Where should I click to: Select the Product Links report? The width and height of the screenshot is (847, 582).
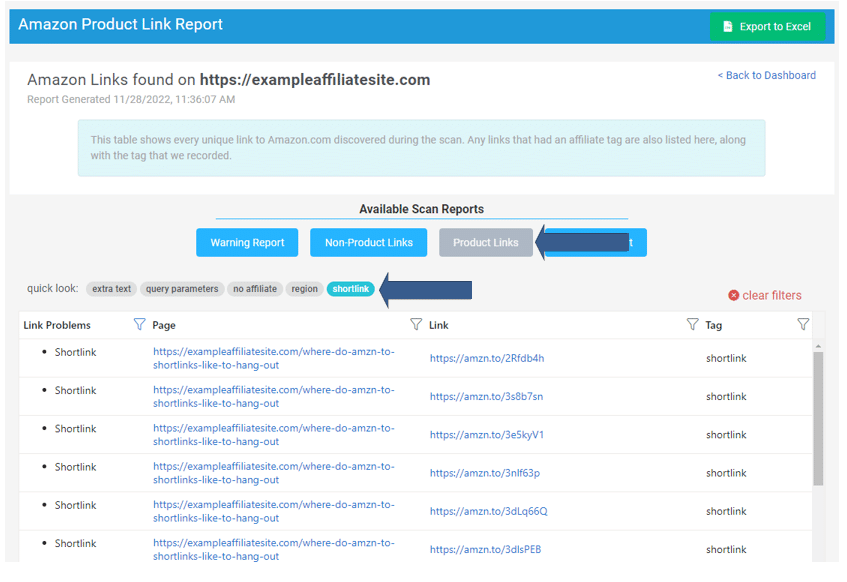486,243
